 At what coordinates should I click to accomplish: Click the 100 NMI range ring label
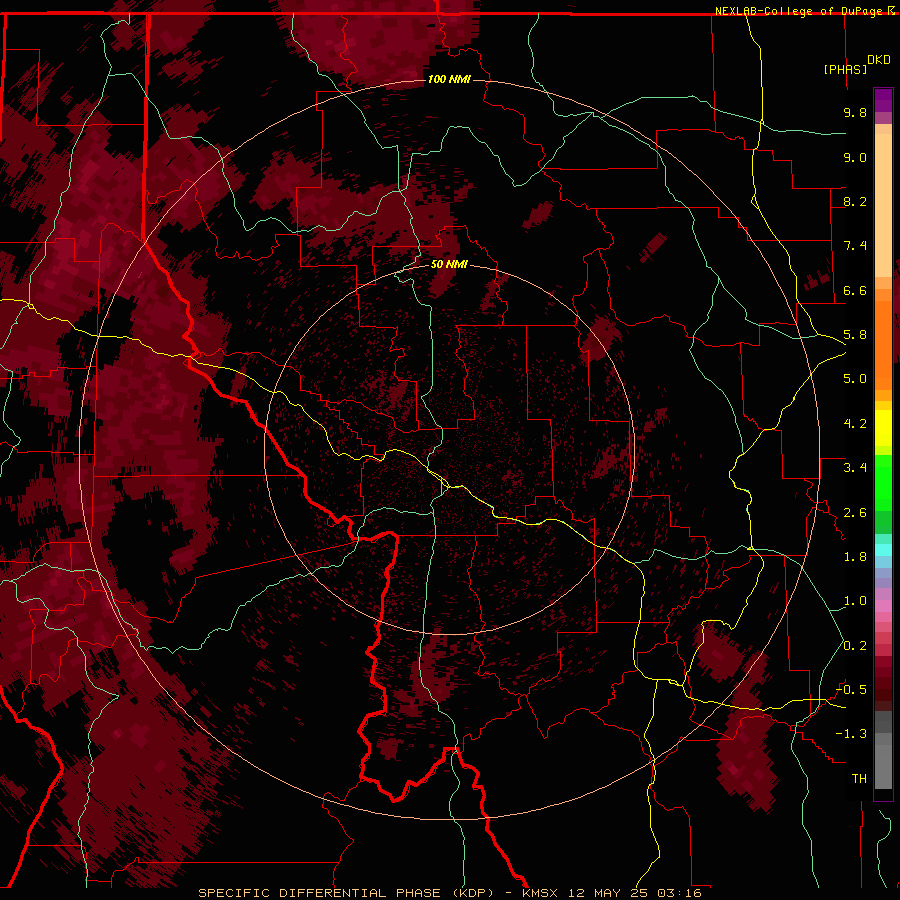[449, 79]
